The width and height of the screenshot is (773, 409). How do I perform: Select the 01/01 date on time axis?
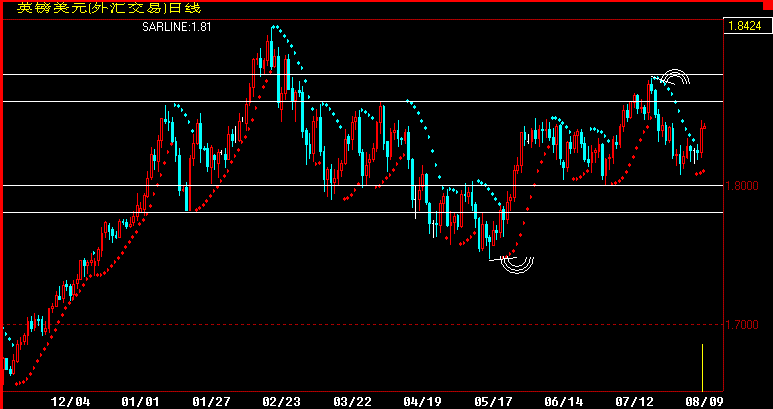coord(141,402)
